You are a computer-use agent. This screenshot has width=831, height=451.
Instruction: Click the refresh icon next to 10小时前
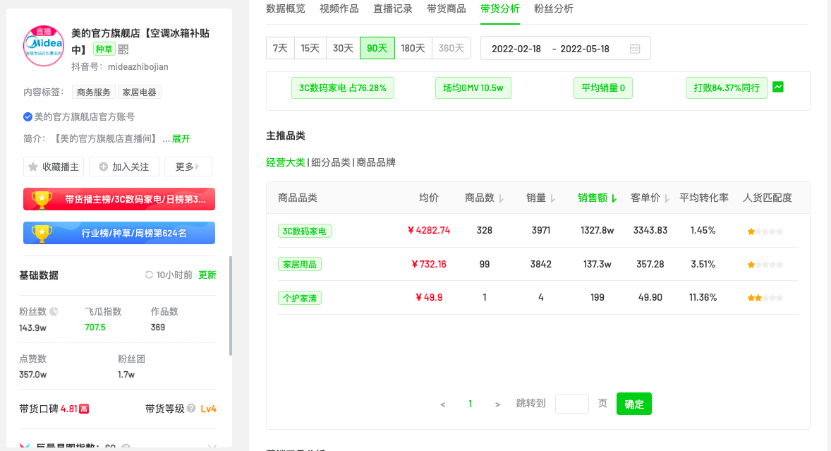point(149,275)
